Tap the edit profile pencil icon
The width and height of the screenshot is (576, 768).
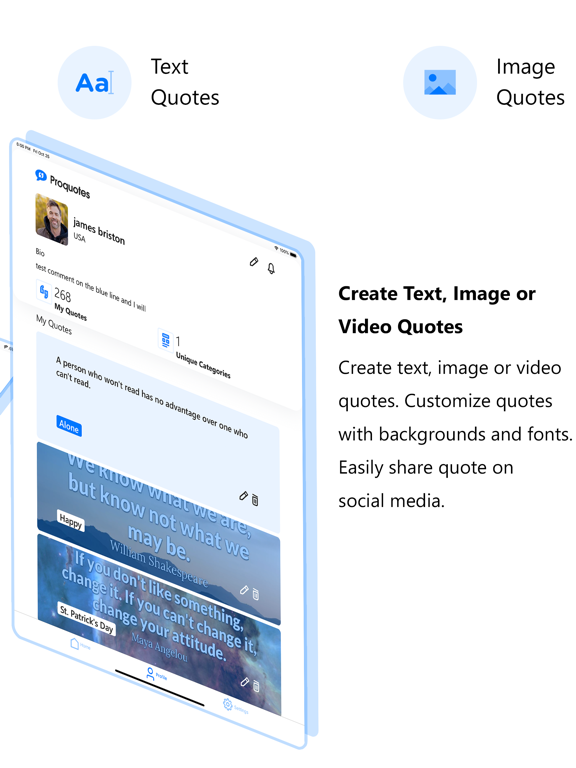pos(254,262)
